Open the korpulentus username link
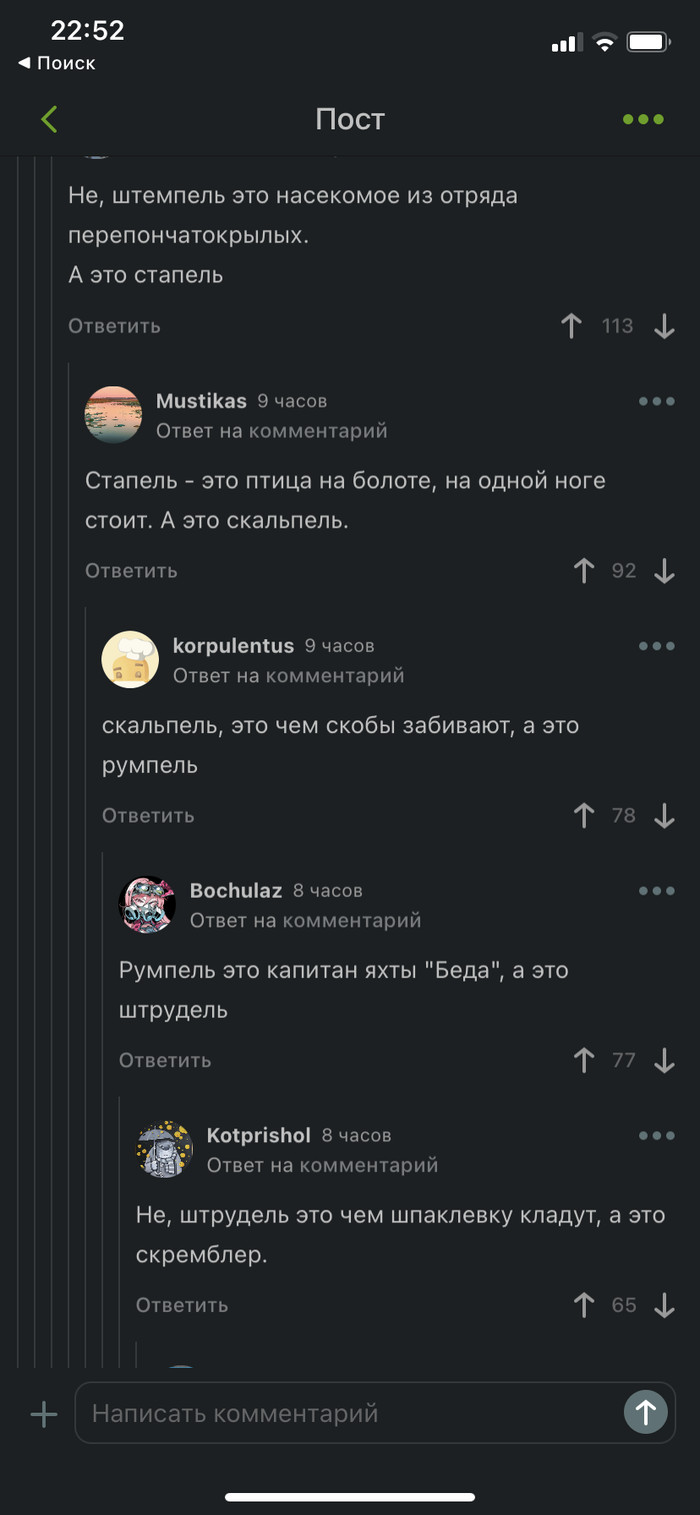700x1515 pixels. tap(233, 646)
